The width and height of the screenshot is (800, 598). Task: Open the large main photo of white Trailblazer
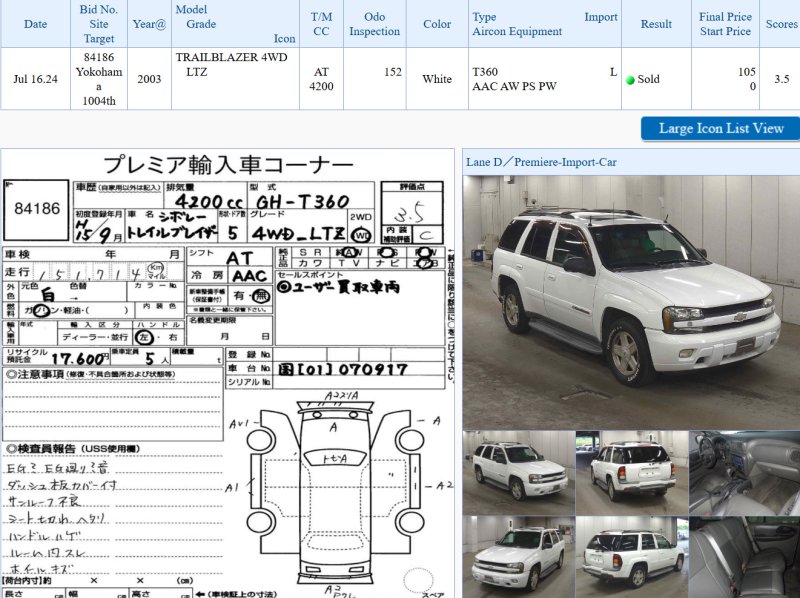point(630,301)
